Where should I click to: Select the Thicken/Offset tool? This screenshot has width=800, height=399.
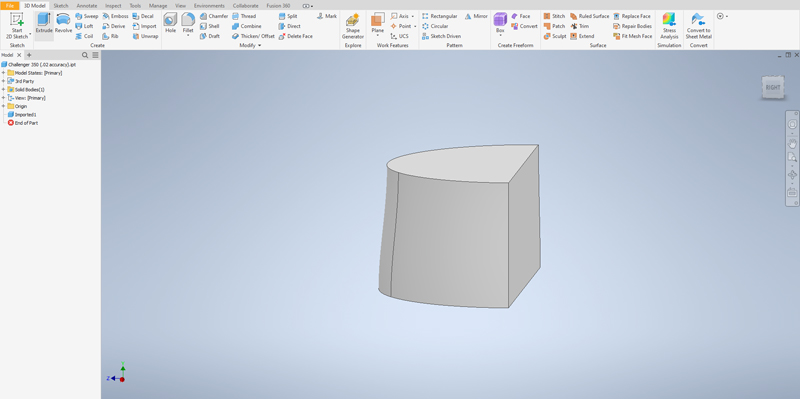point(253,36)
